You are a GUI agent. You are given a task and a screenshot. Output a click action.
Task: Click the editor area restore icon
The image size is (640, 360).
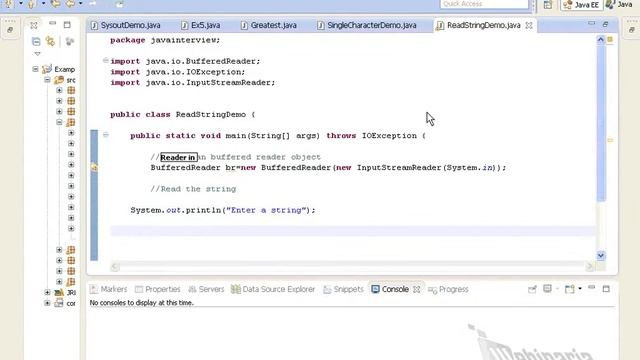605,24
